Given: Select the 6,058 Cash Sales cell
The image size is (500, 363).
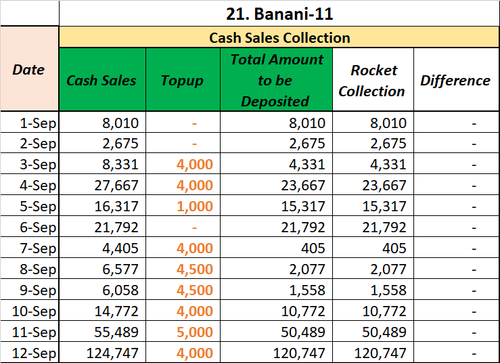Looking at the screenshot, I should (x=102, y=290).
